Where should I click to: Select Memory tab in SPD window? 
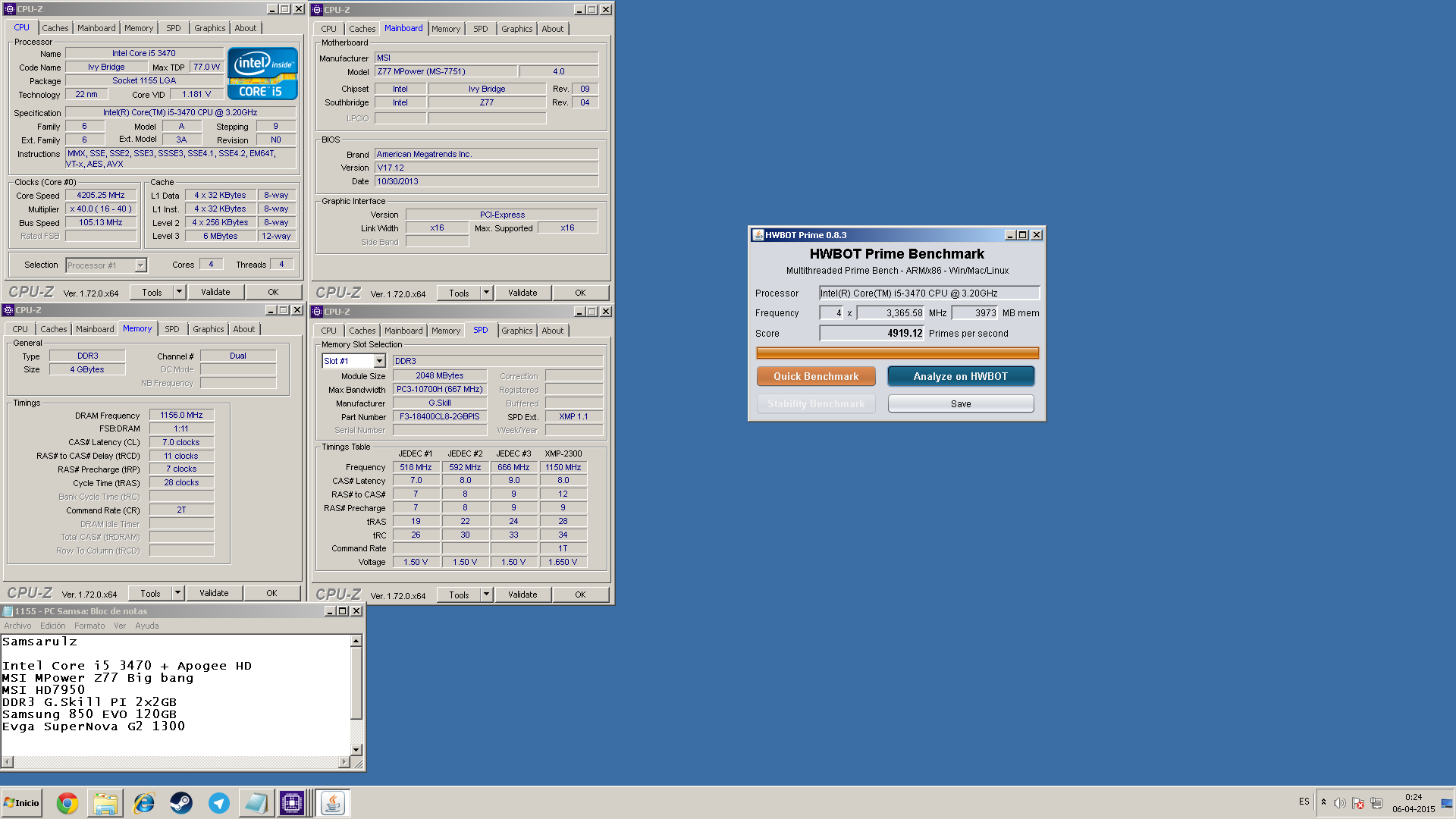tap(446, 331)
